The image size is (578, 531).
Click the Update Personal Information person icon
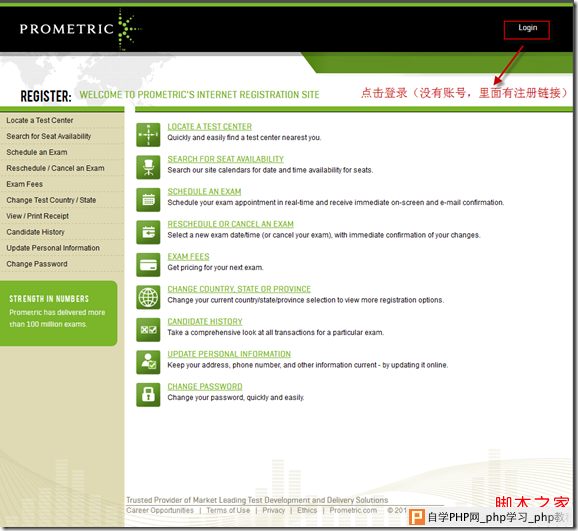click(148, 362)
